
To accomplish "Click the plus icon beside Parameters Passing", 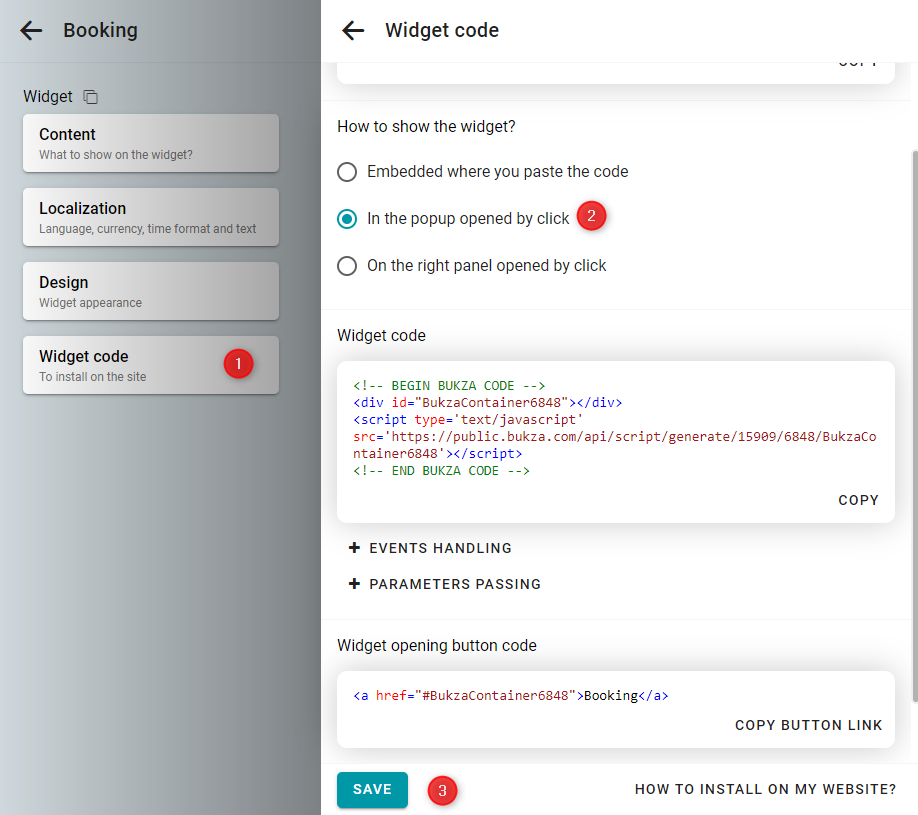I will click(354, 584).
